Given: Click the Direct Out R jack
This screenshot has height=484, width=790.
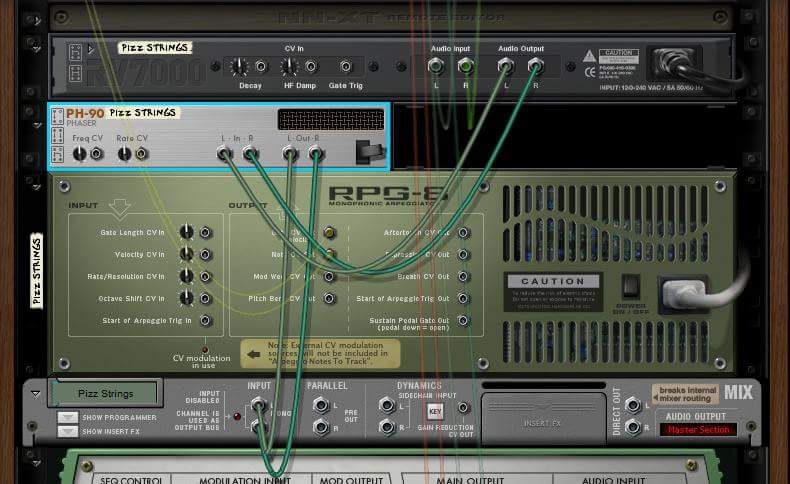Looking at the screenshot, I should click(632, 427).
